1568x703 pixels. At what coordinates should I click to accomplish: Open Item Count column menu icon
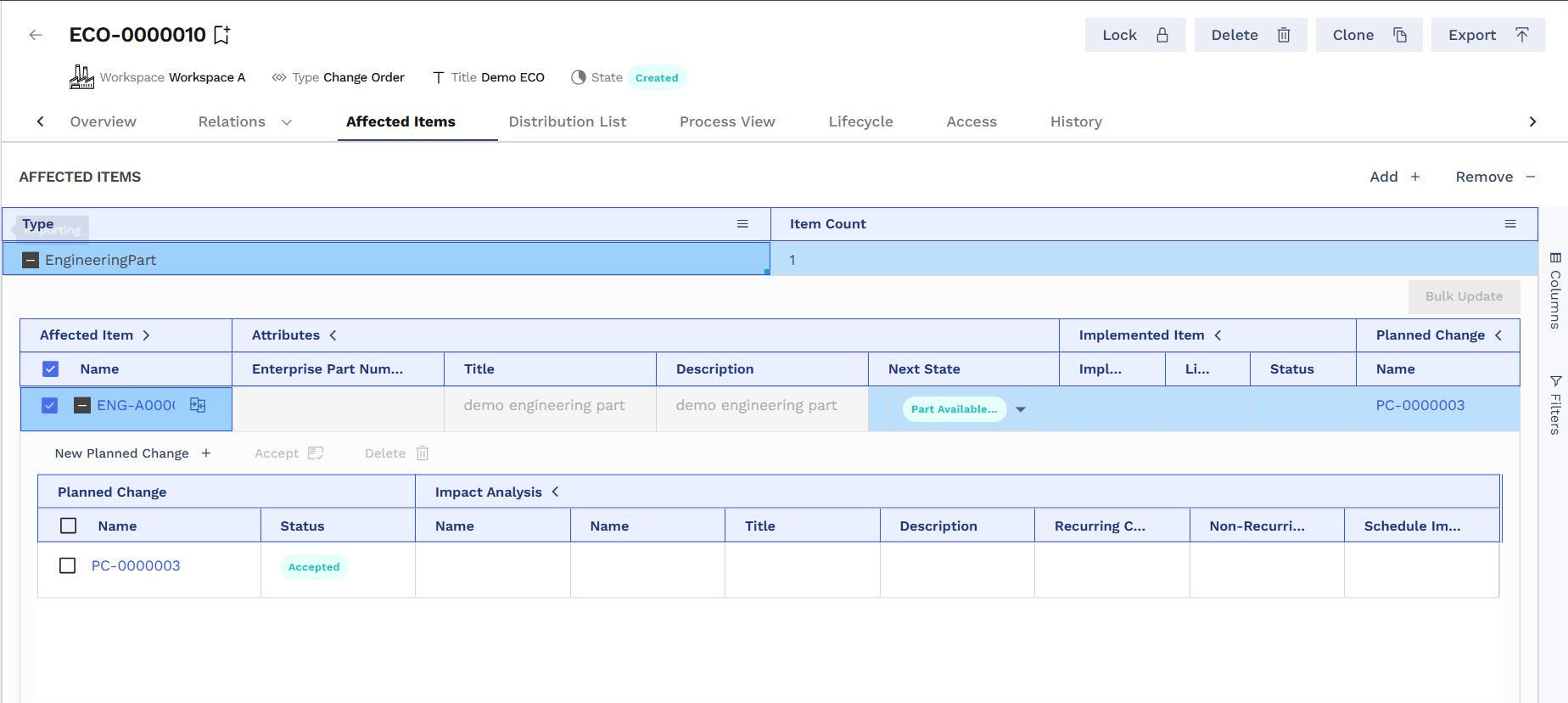coord(1510,224)
